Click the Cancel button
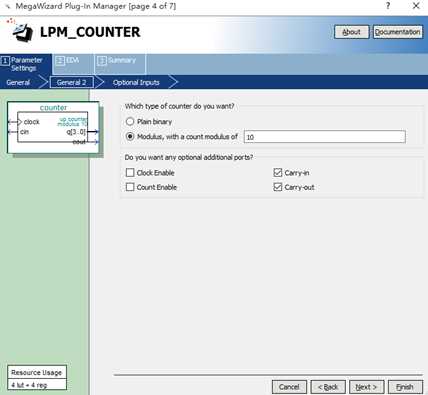 pos(289,387)
